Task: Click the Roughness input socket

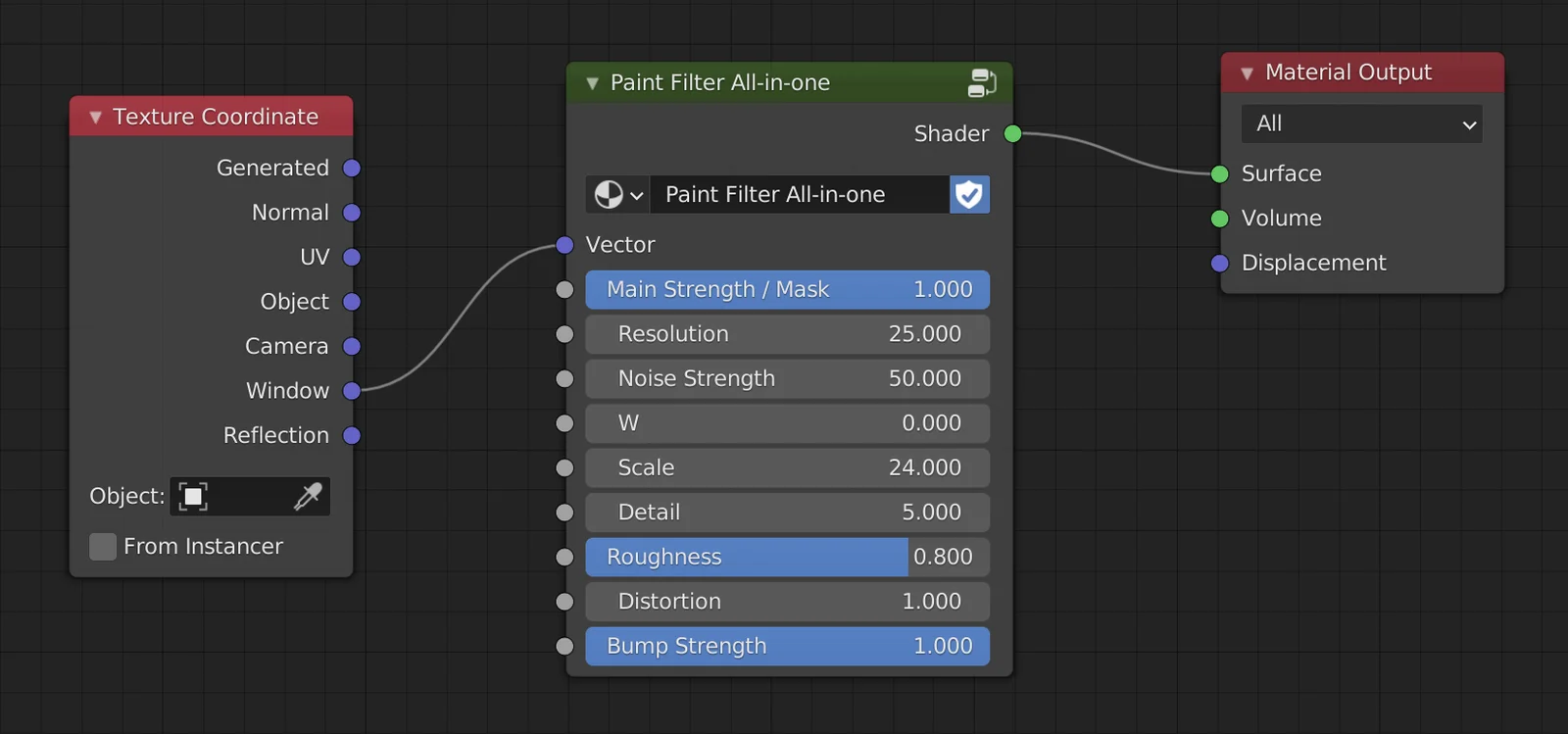Action: point(564,558)
